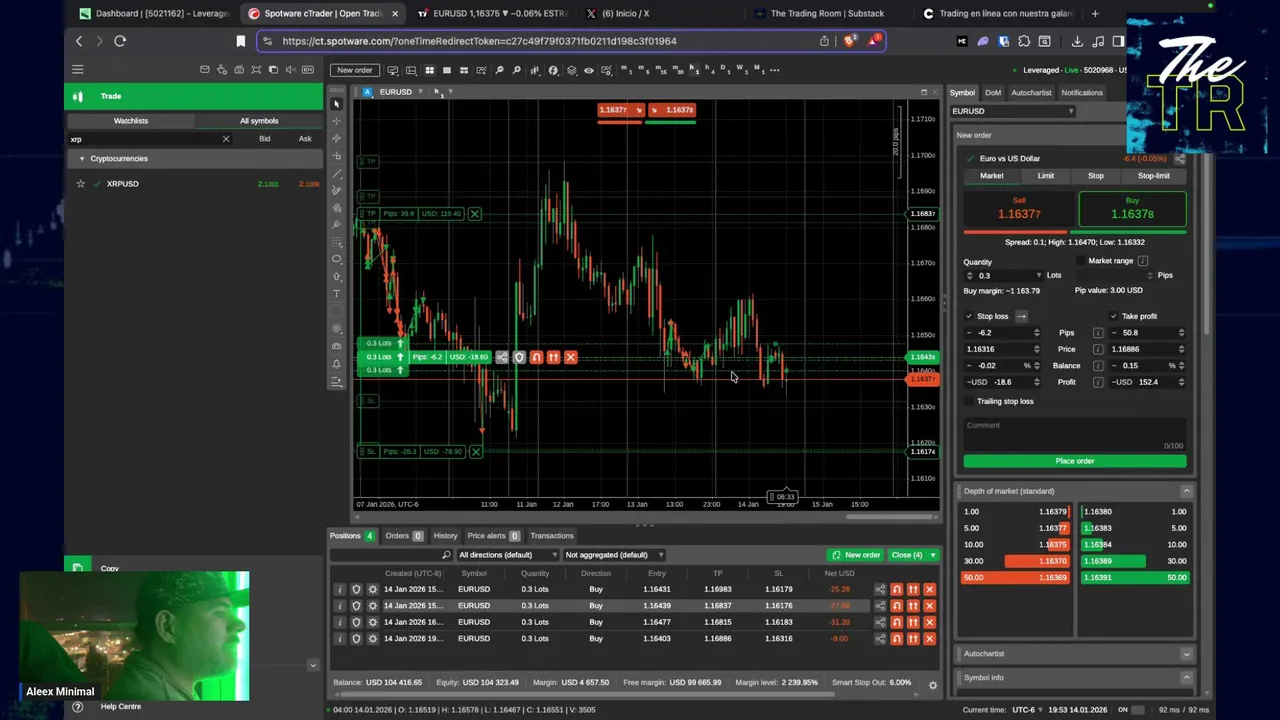Click the arrow button next to Stop loss

1021,316
